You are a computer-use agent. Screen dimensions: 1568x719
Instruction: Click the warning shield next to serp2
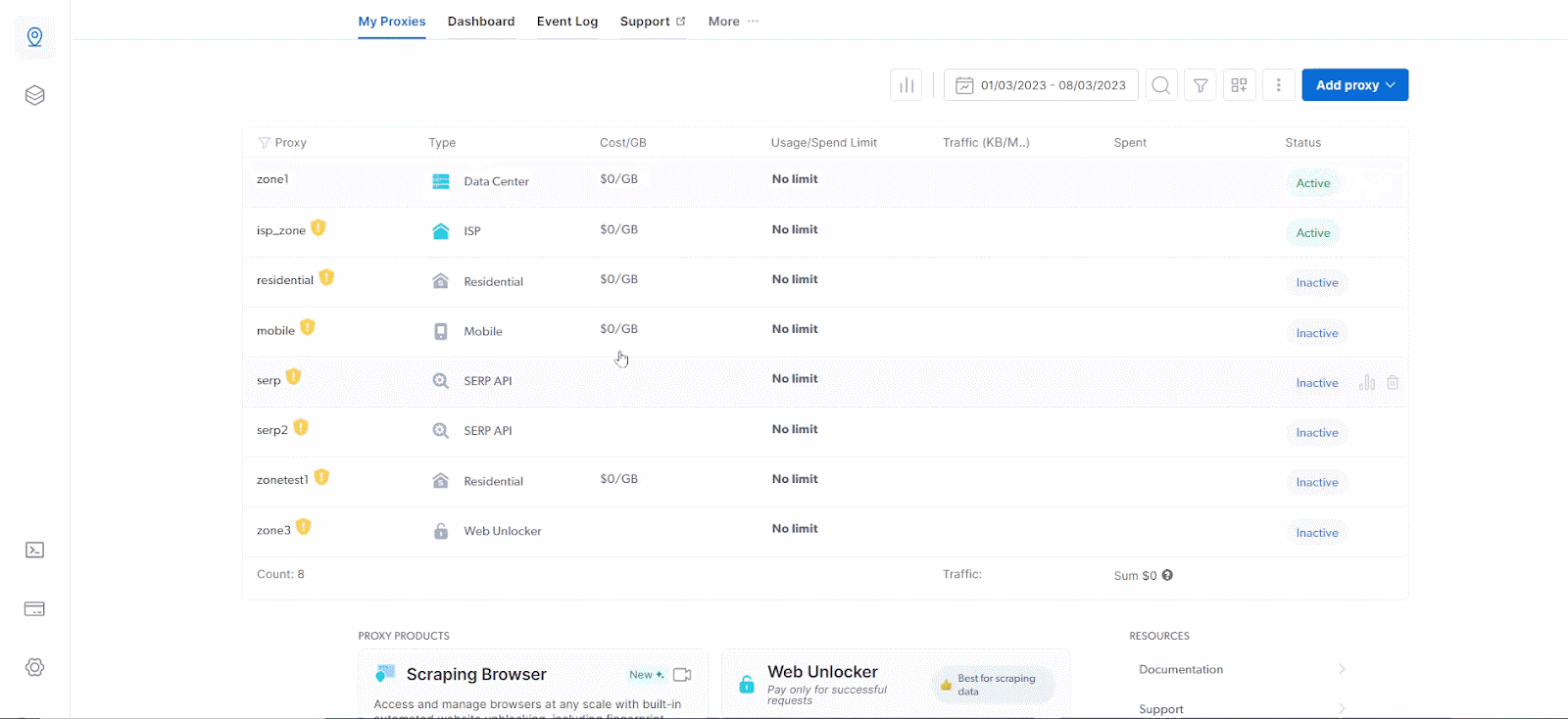pyautogui.click(x=301, y=427)
